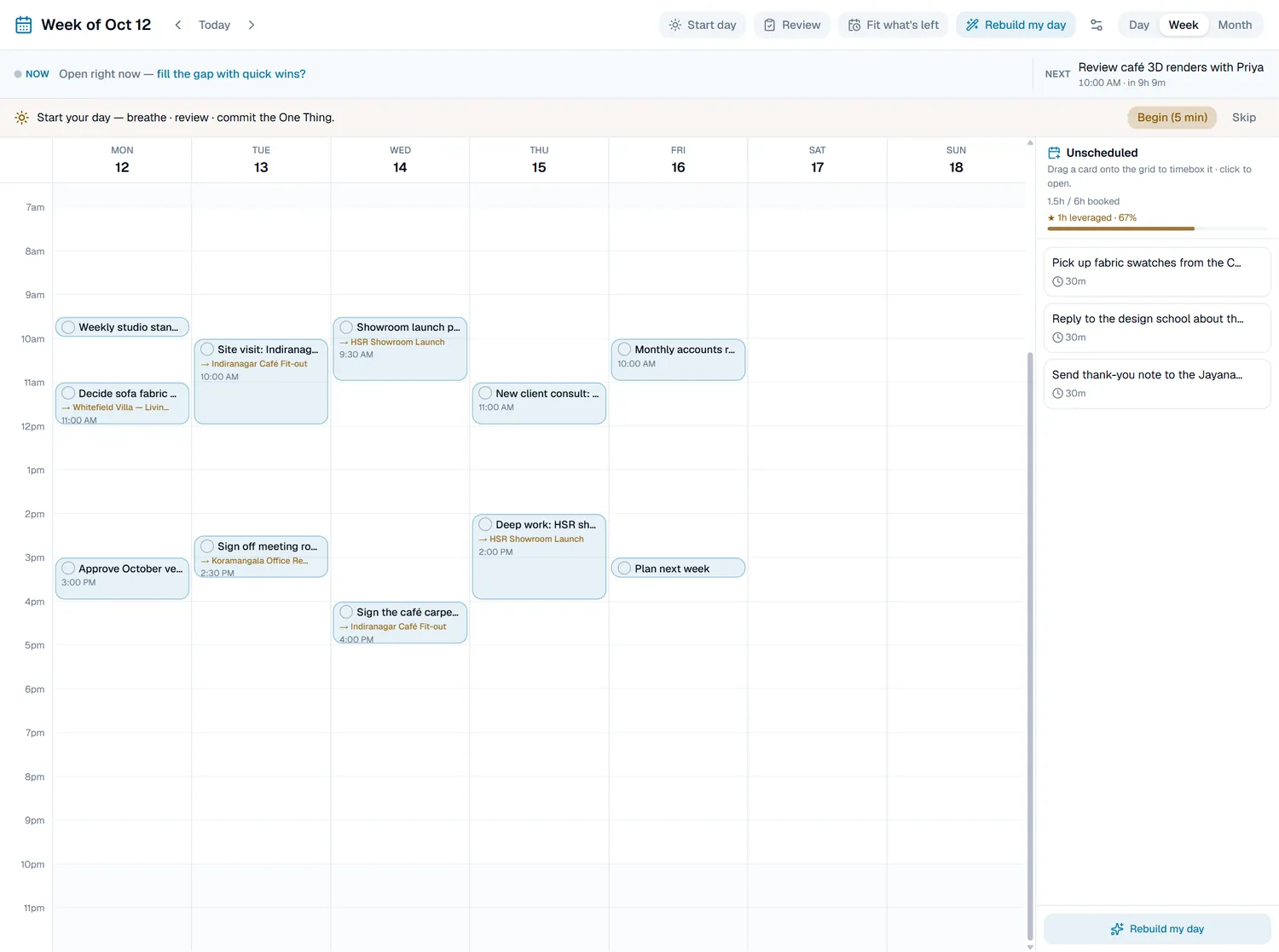This screenshot has height=952, width=1279.
Task: Click the Start day button
Action: 703,25
